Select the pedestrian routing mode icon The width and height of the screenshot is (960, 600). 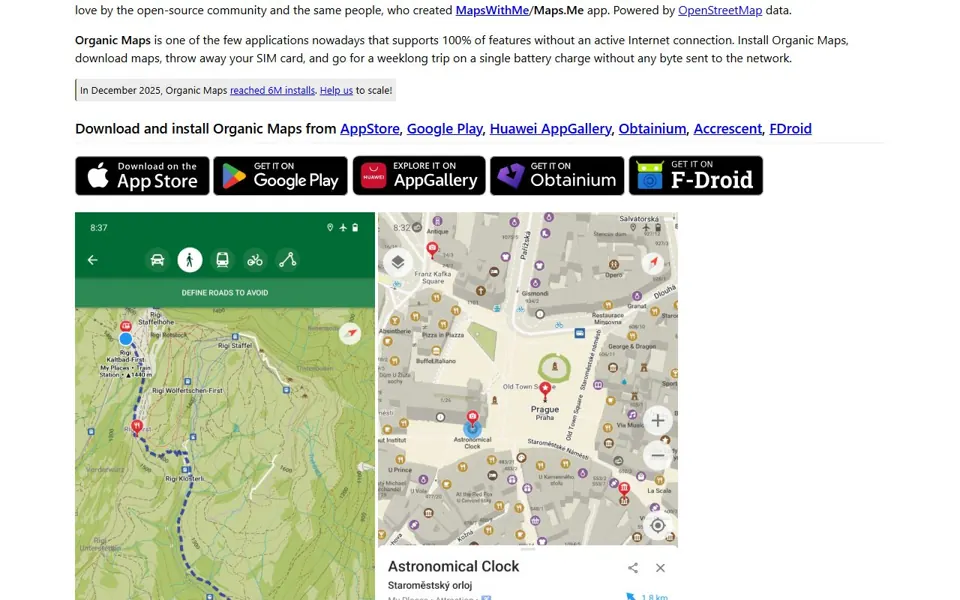point(190,260)
